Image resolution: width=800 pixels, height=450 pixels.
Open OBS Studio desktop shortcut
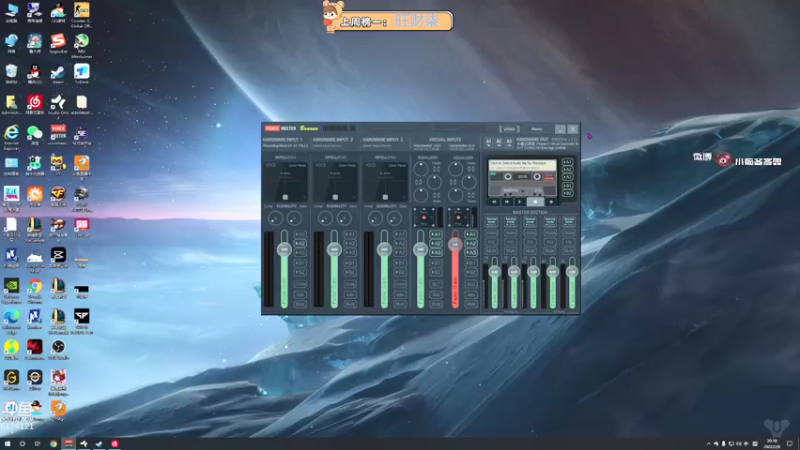click(x=58, y=348)
